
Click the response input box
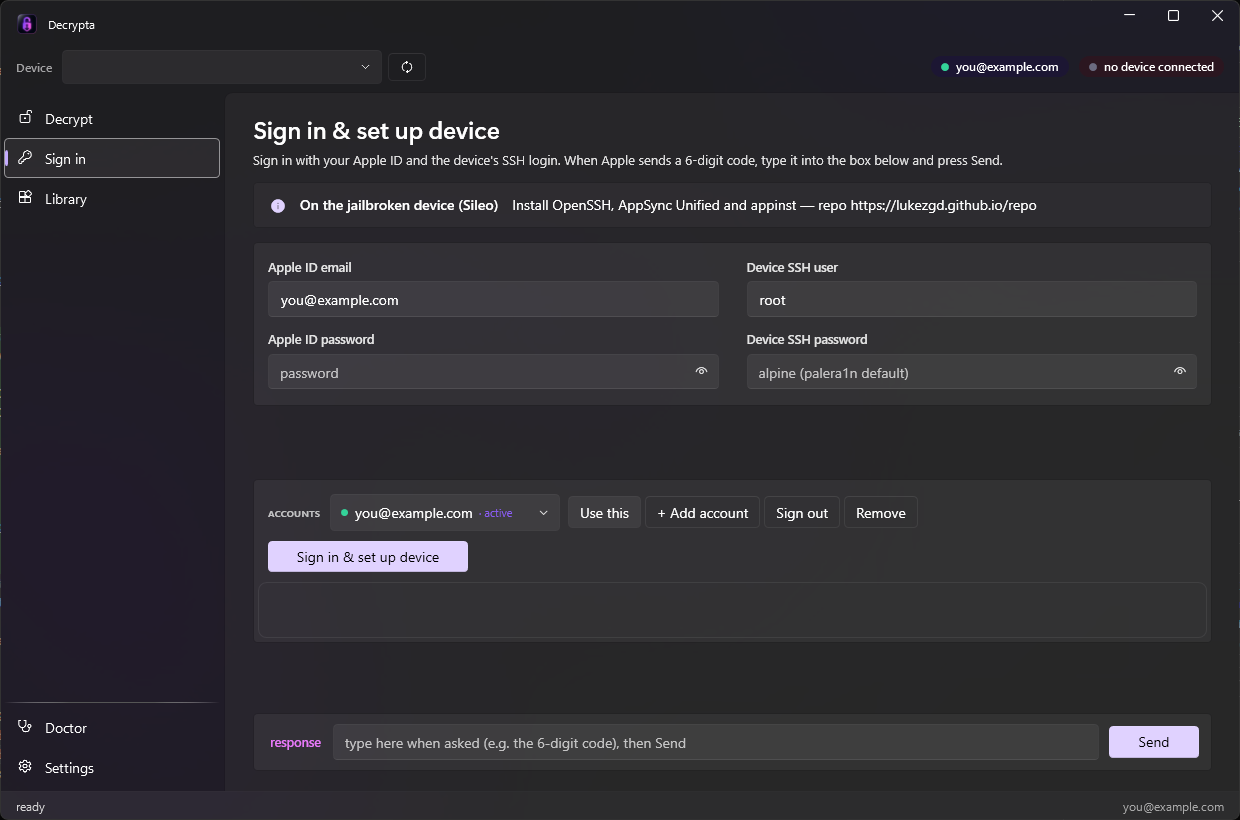[x=716, y=742]
